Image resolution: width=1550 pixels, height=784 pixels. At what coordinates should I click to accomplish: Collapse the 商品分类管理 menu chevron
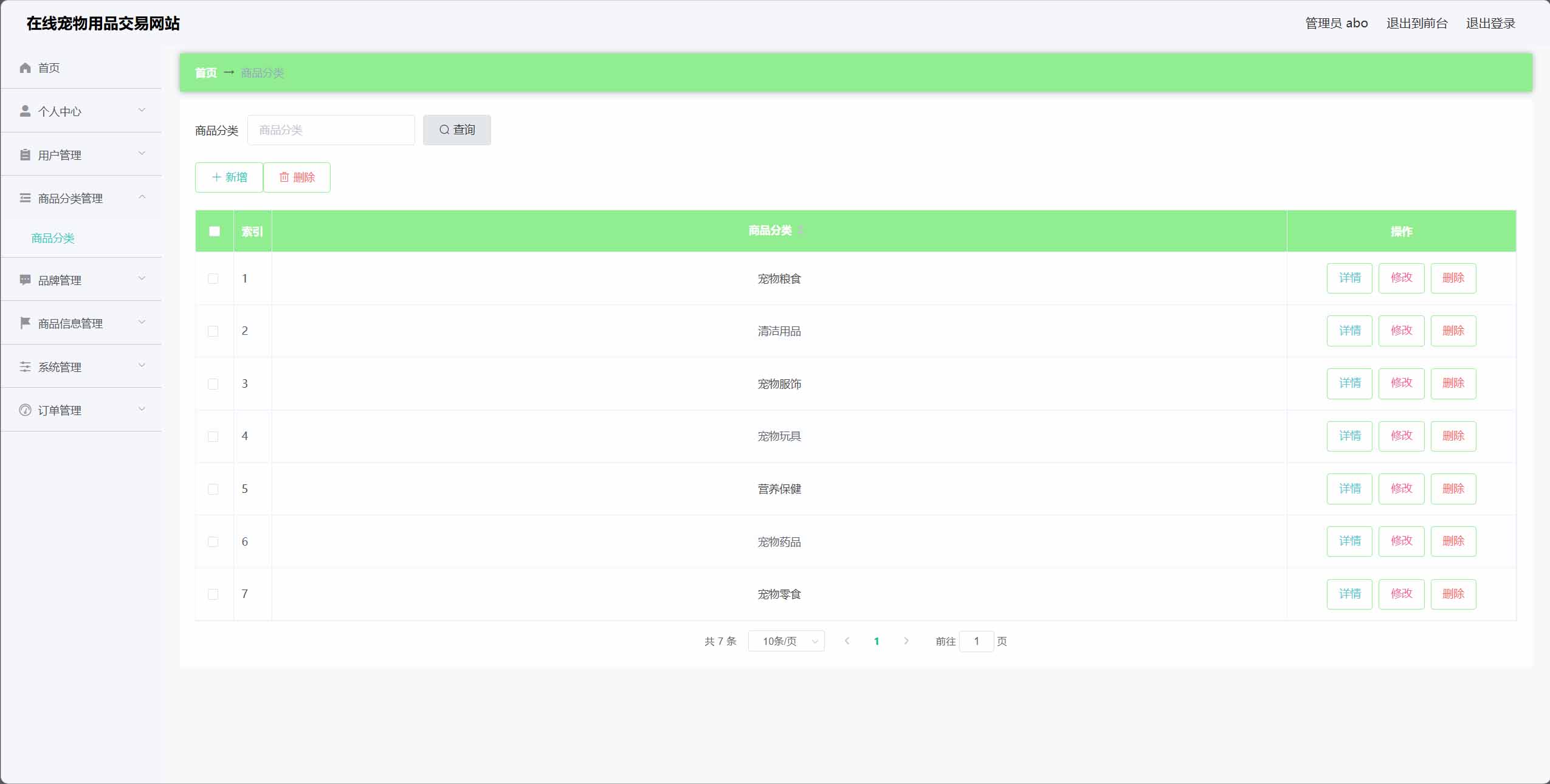pos(142,197)
